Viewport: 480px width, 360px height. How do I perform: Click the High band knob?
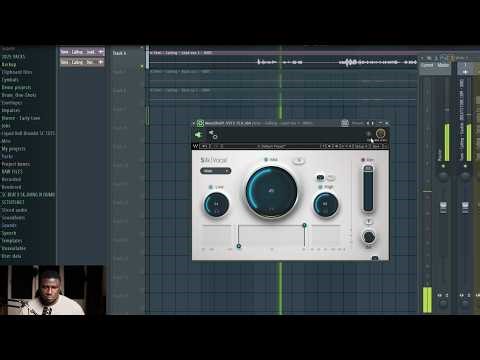pos(325,204)
